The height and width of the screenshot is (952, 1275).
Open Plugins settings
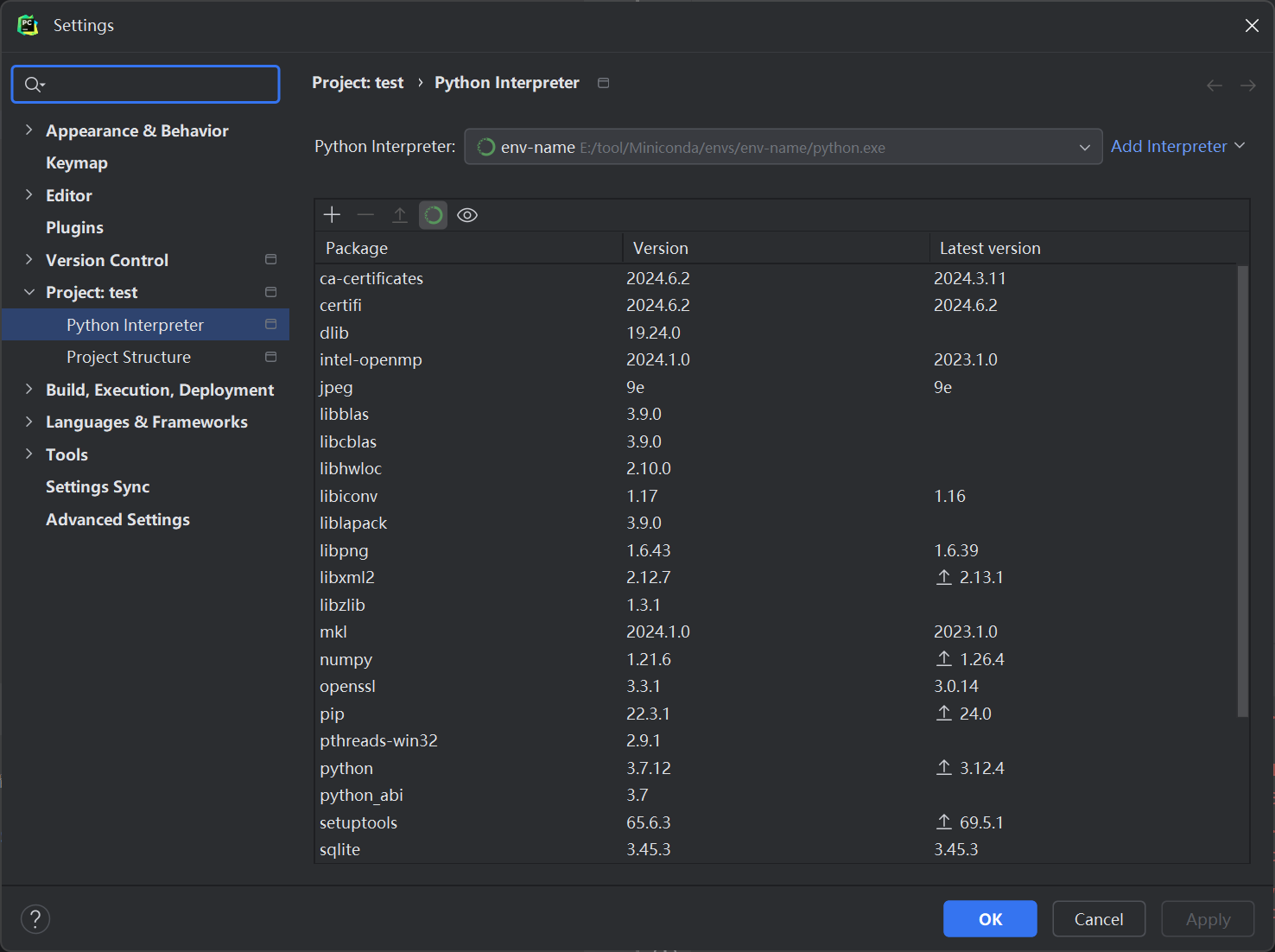pos(74,227)
